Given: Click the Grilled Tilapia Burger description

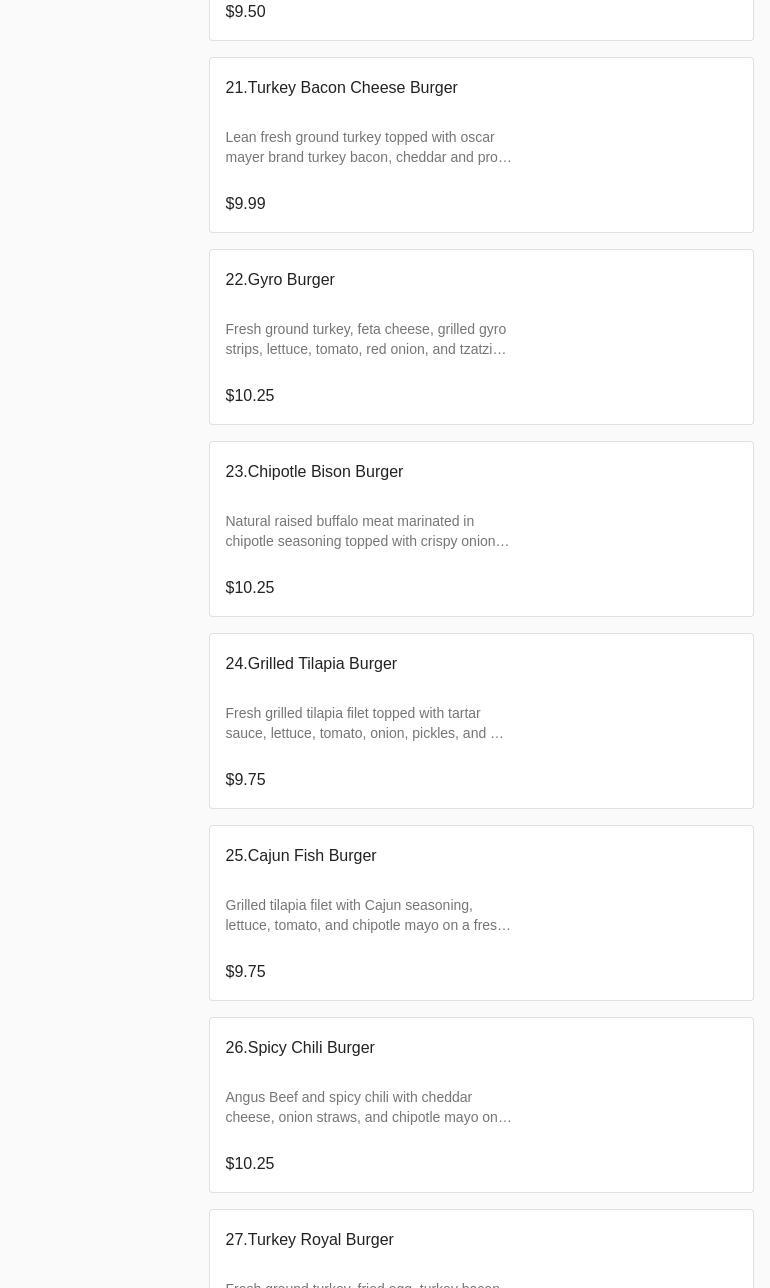Looking at the screenshot, I should [364, 723].
